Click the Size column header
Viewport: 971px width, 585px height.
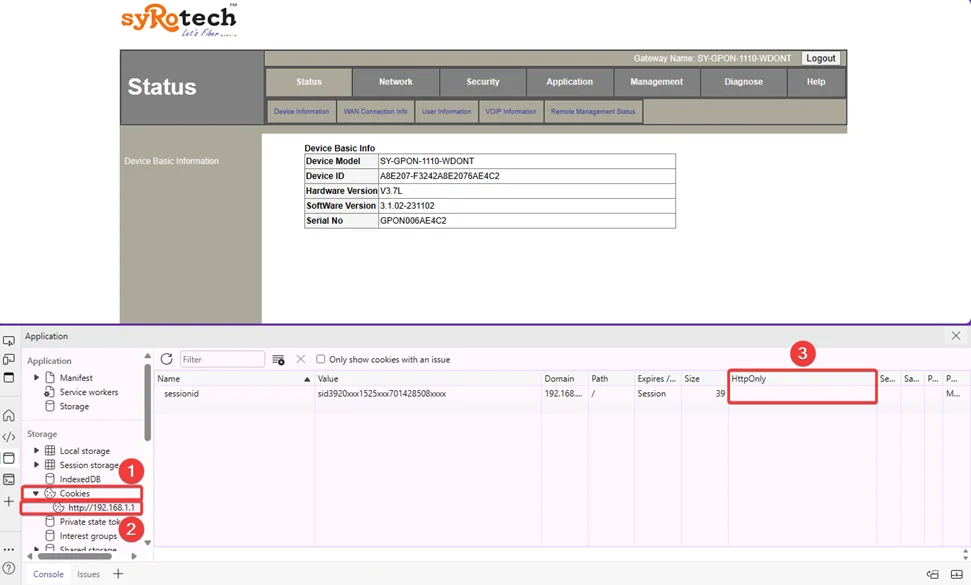704,378
